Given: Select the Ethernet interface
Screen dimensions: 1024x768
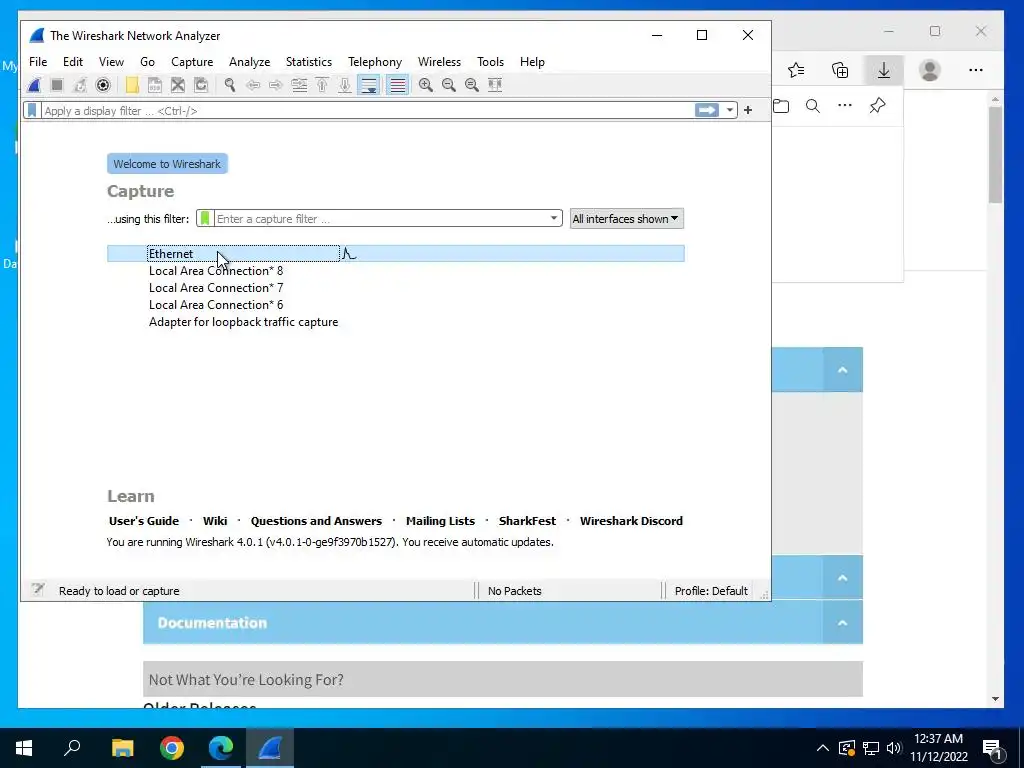Looking at the screenshot, I should point(396,253).
